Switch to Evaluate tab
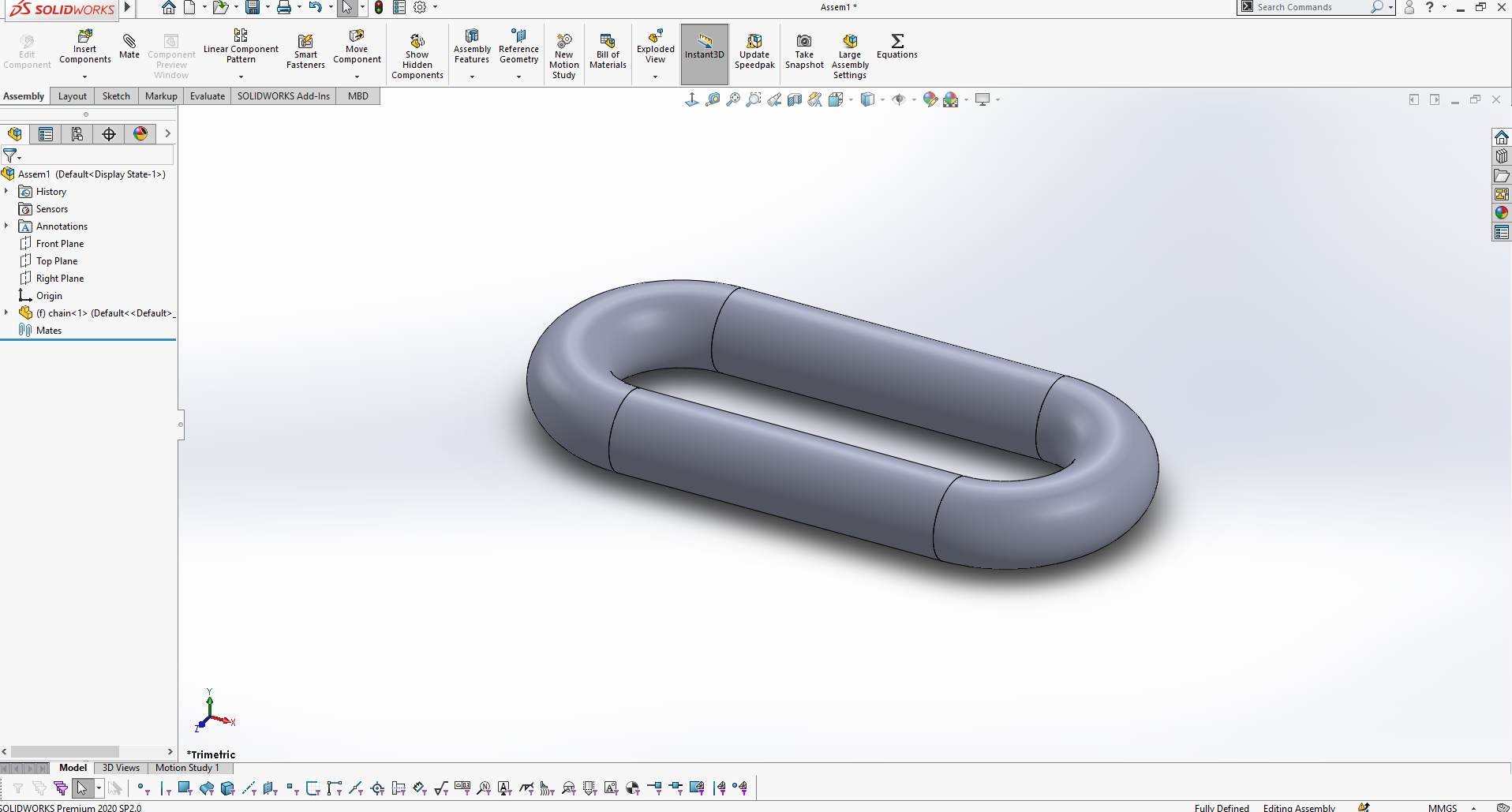The width and height of the screenshot is (1512, 812). point(208,96)
